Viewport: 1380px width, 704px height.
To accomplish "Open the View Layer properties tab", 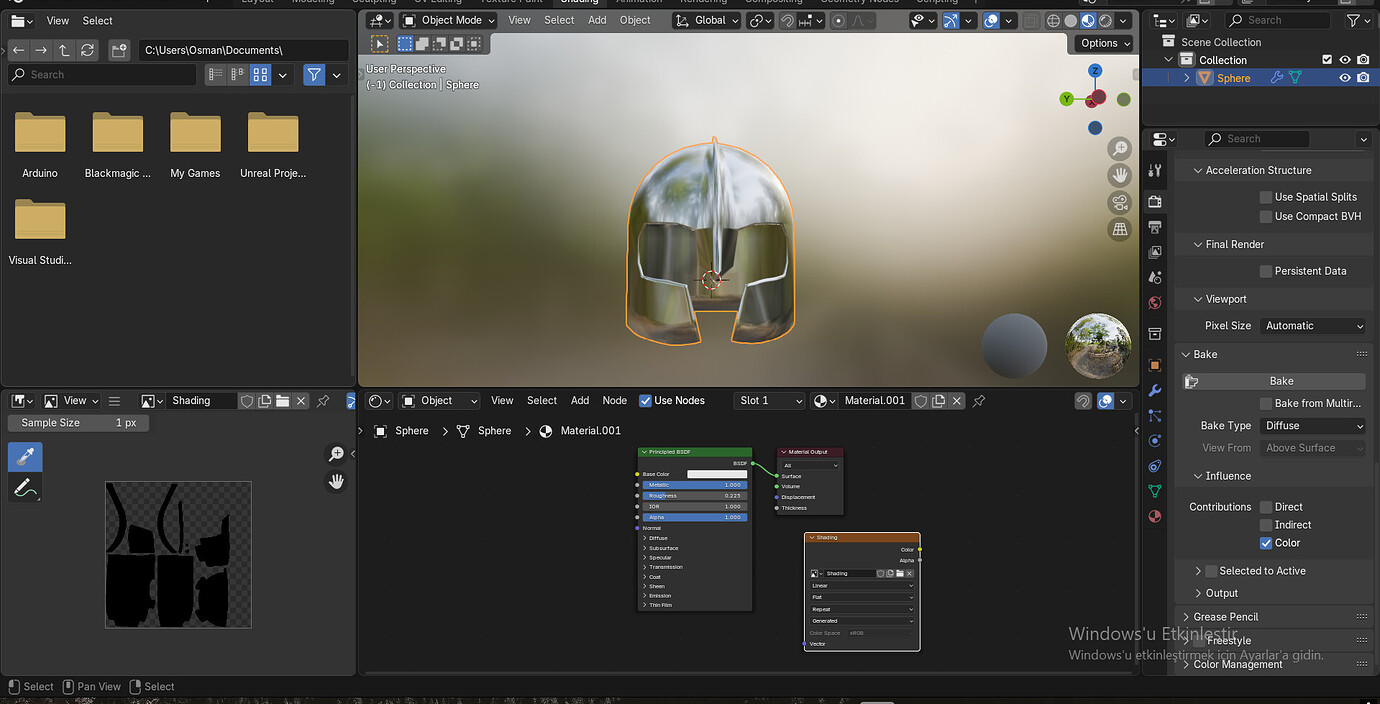I will coord(1155,252).
